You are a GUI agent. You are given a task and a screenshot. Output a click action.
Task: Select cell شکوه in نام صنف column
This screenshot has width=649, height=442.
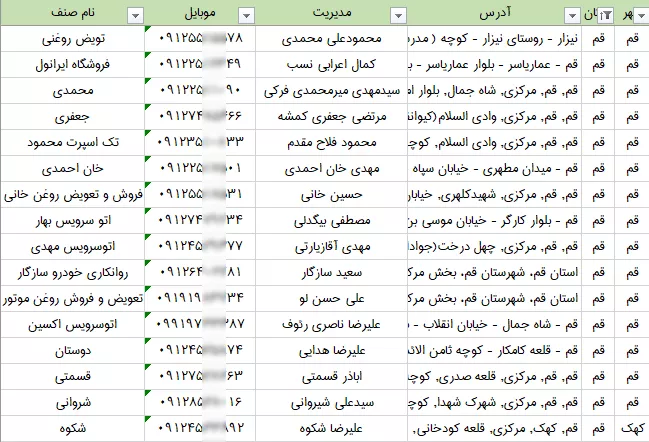(72, 429)
